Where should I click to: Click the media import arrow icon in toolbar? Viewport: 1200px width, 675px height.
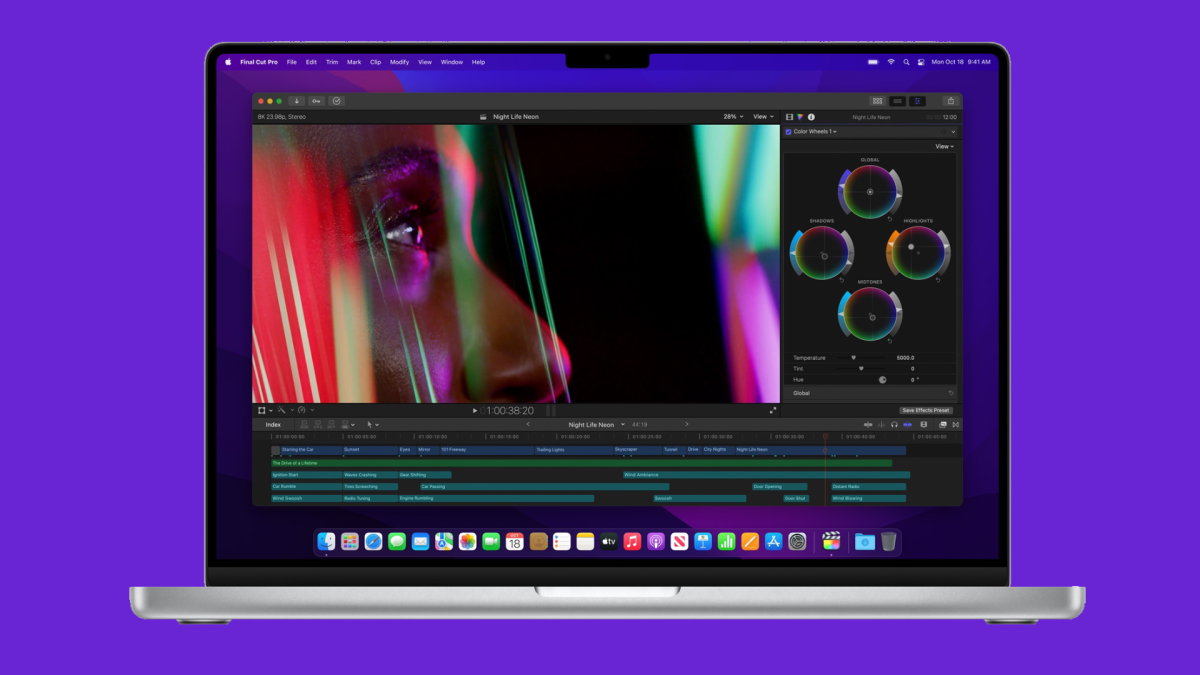click(x=297, y=100)
